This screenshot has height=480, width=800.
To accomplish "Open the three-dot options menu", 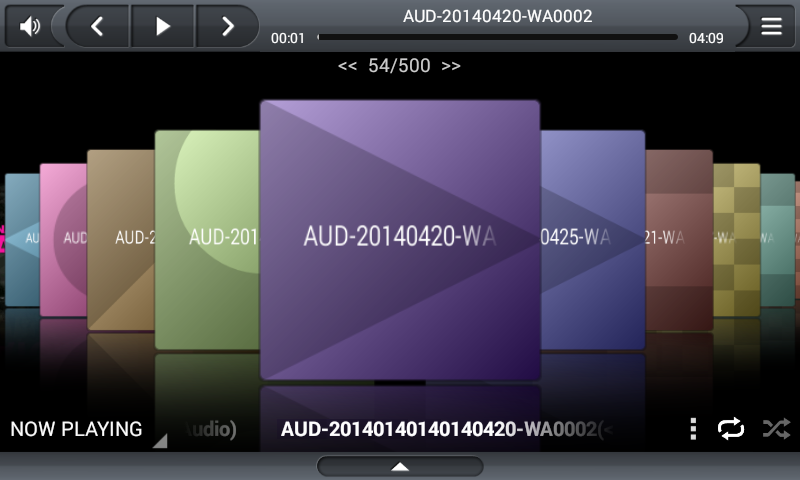I will (693, 428).
